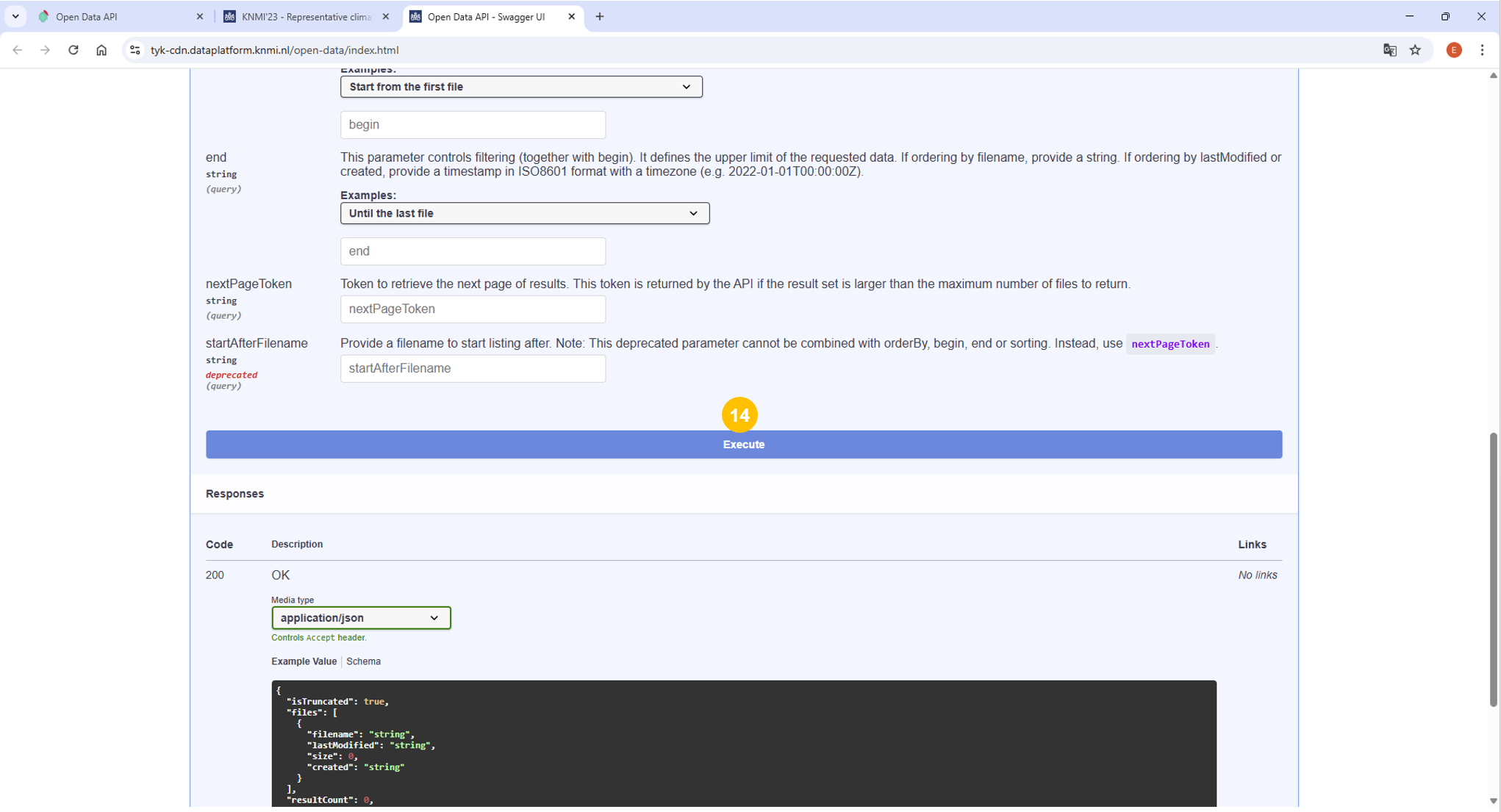Open the application/json media type dropdown
This screenshot has height=812, width=1501.
(x=360, y=618)
